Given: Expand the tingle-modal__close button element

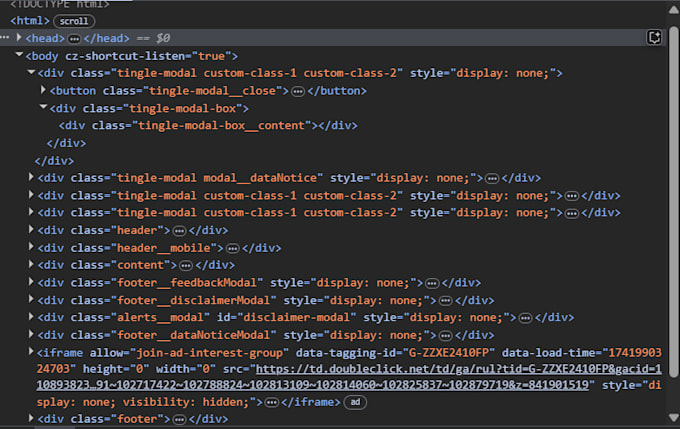Looking at the screenshot, I should 43,90.
